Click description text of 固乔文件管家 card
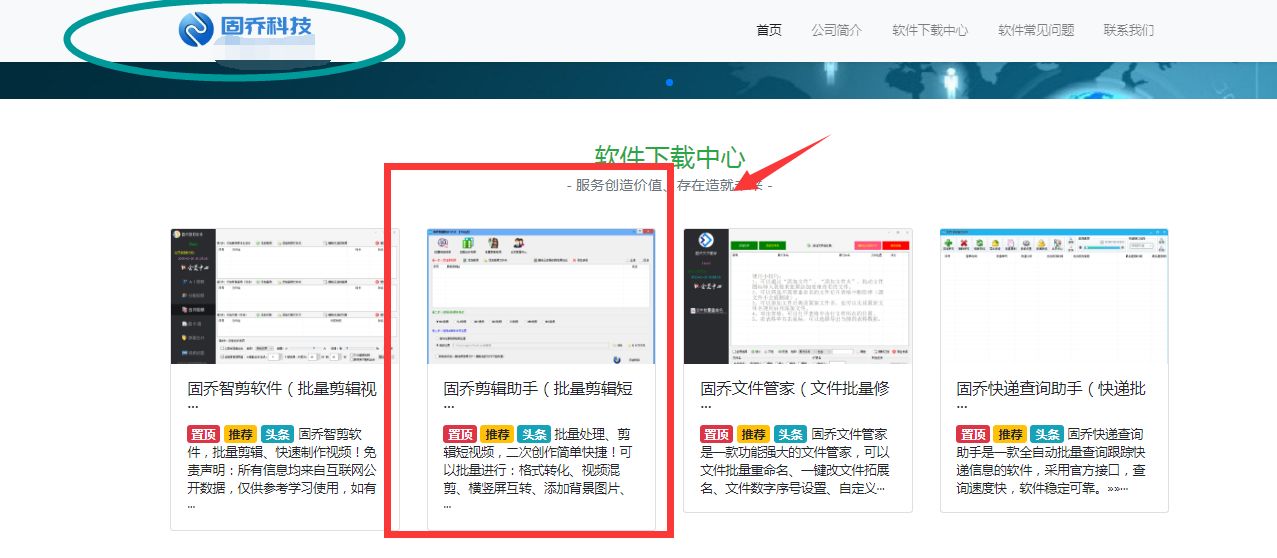 coord(795,462)
